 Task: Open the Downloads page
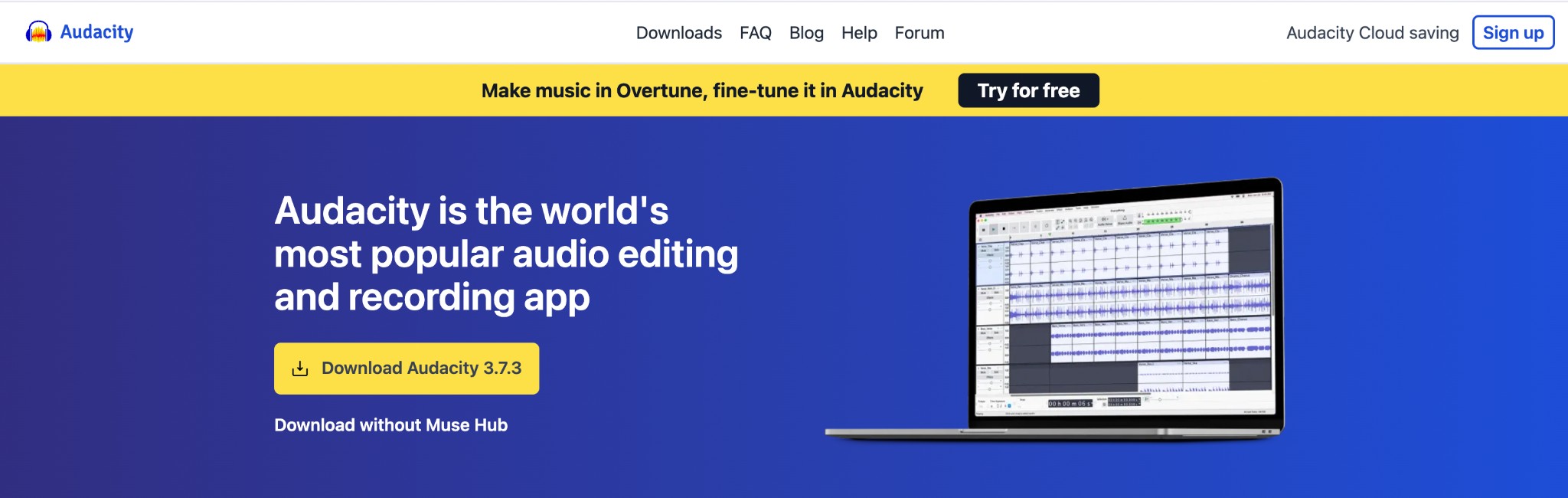[678, 33]
